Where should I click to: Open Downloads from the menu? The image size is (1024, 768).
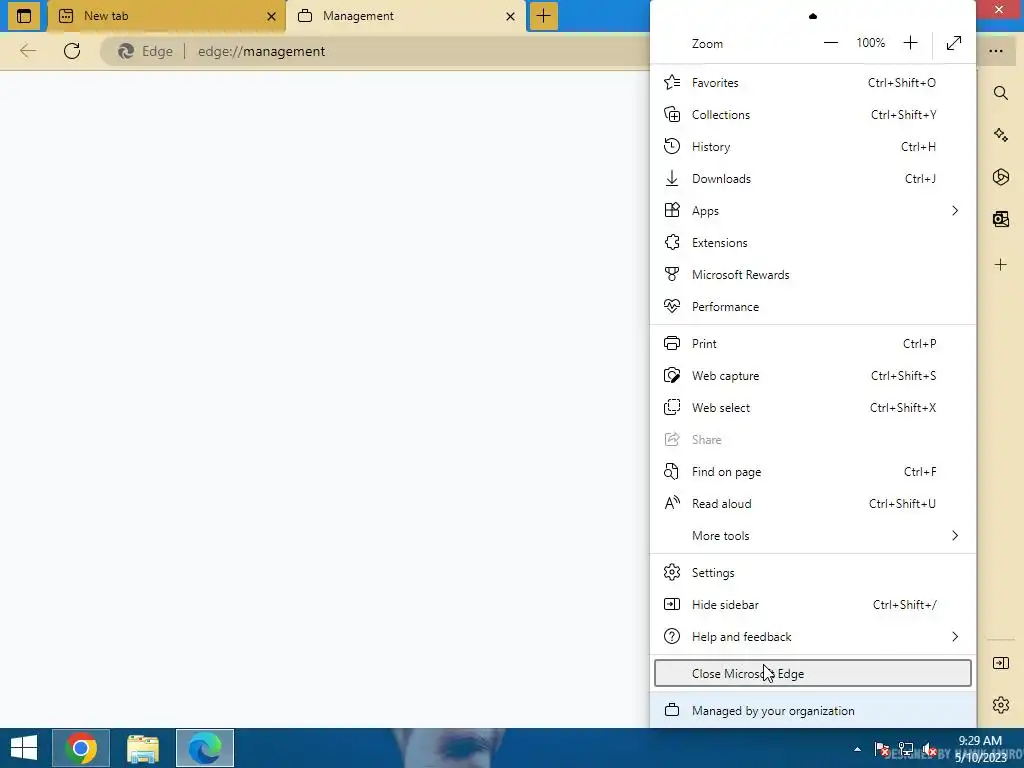812,179
